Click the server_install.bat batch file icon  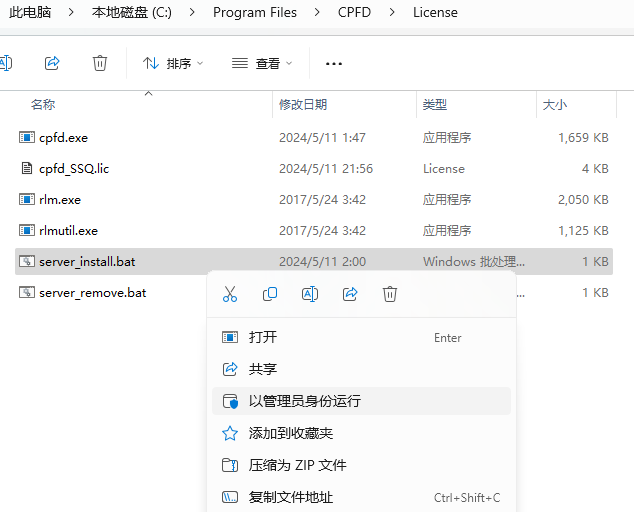(27, 261)
